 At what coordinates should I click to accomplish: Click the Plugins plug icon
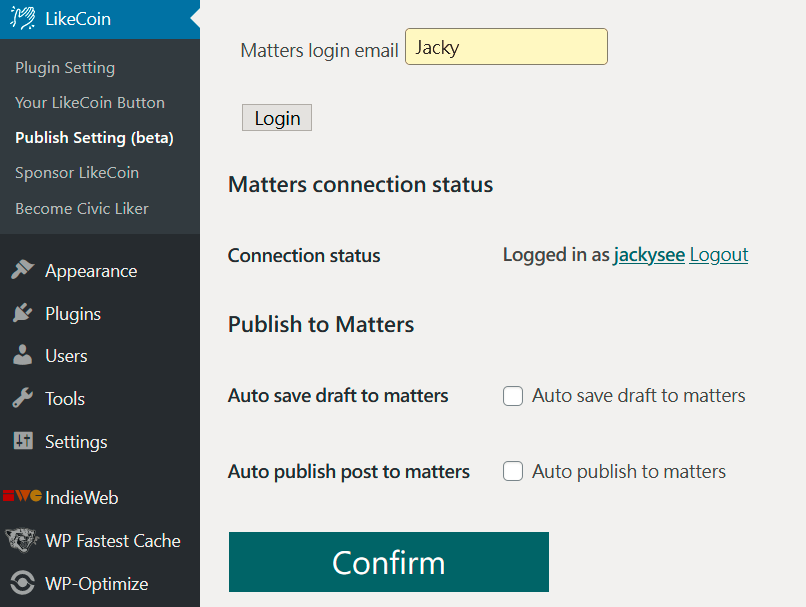click(23, 312)
